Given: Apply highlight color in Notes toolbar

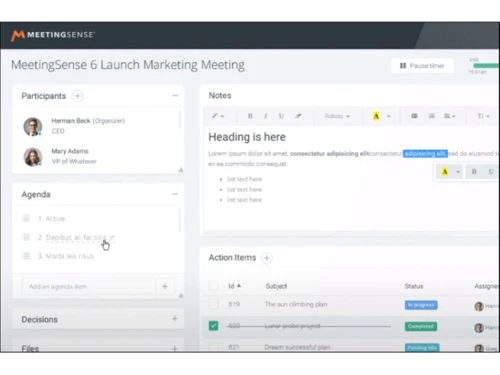Looking at the screenshot, I should (376, 116).
